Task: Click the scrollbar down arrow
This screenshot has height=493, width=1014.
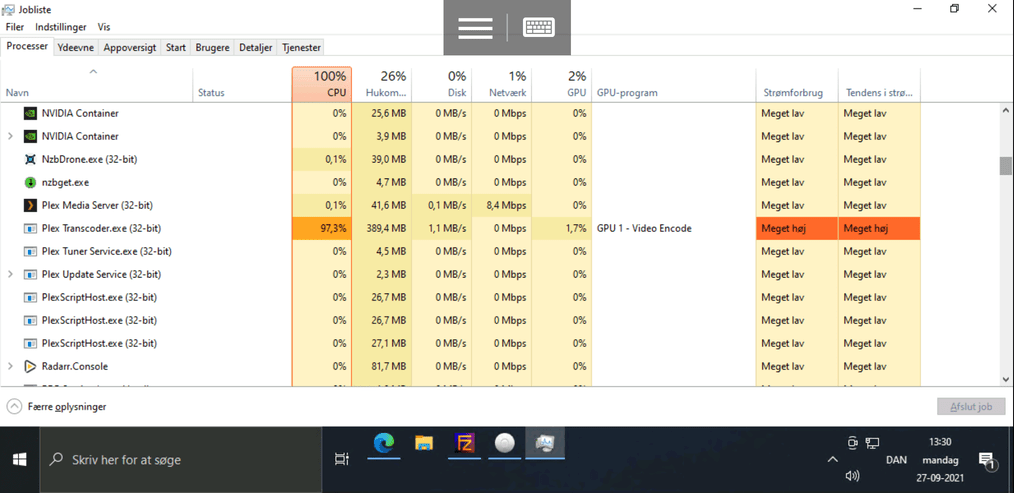Action: 1006,379
